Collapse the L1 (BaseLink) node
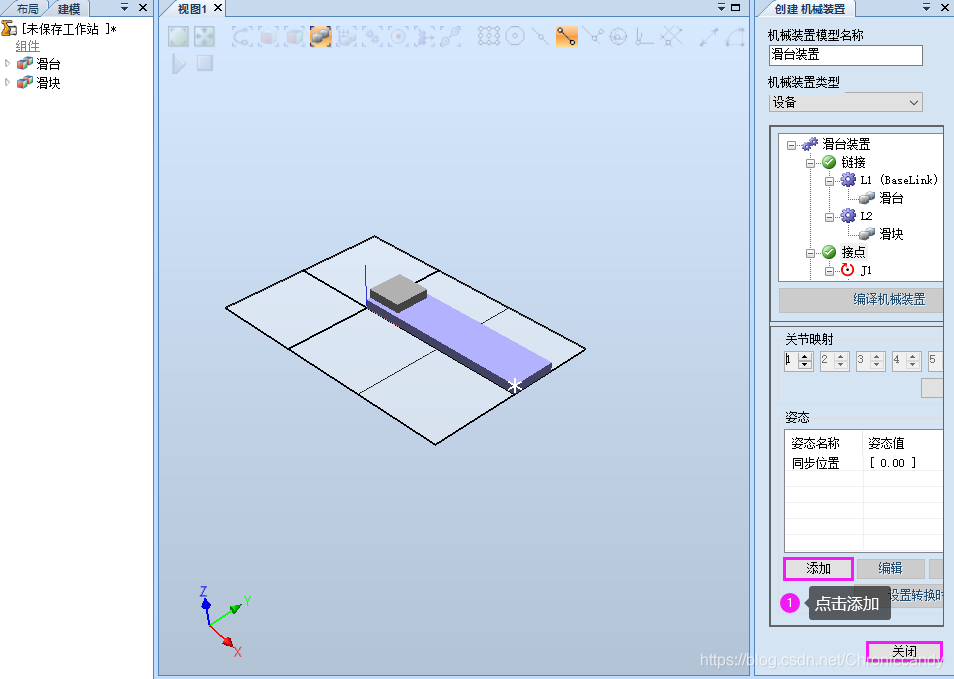 coord(829,181)
